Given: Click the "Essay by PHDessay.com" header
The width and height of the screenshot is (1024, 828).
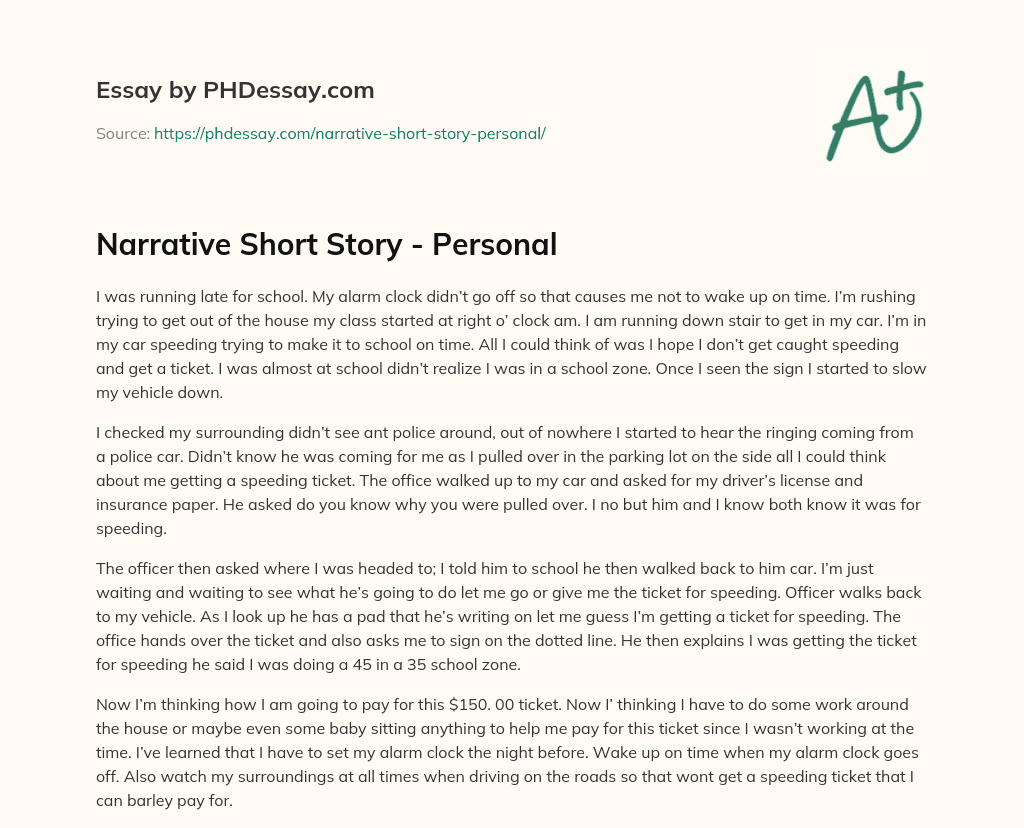Looking at the screenshot, I should (x=235, y=91).
